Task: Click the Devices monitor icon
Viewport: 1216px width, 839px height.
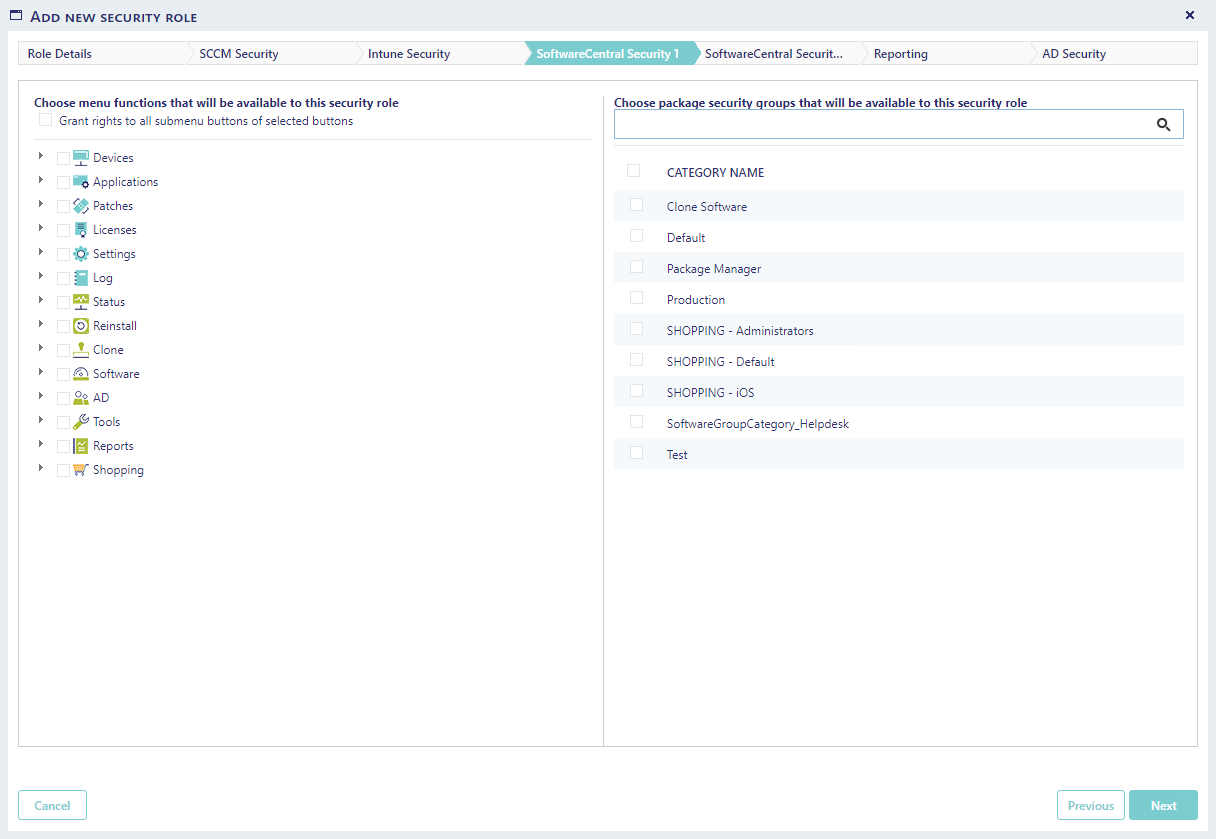Action: 81,158
